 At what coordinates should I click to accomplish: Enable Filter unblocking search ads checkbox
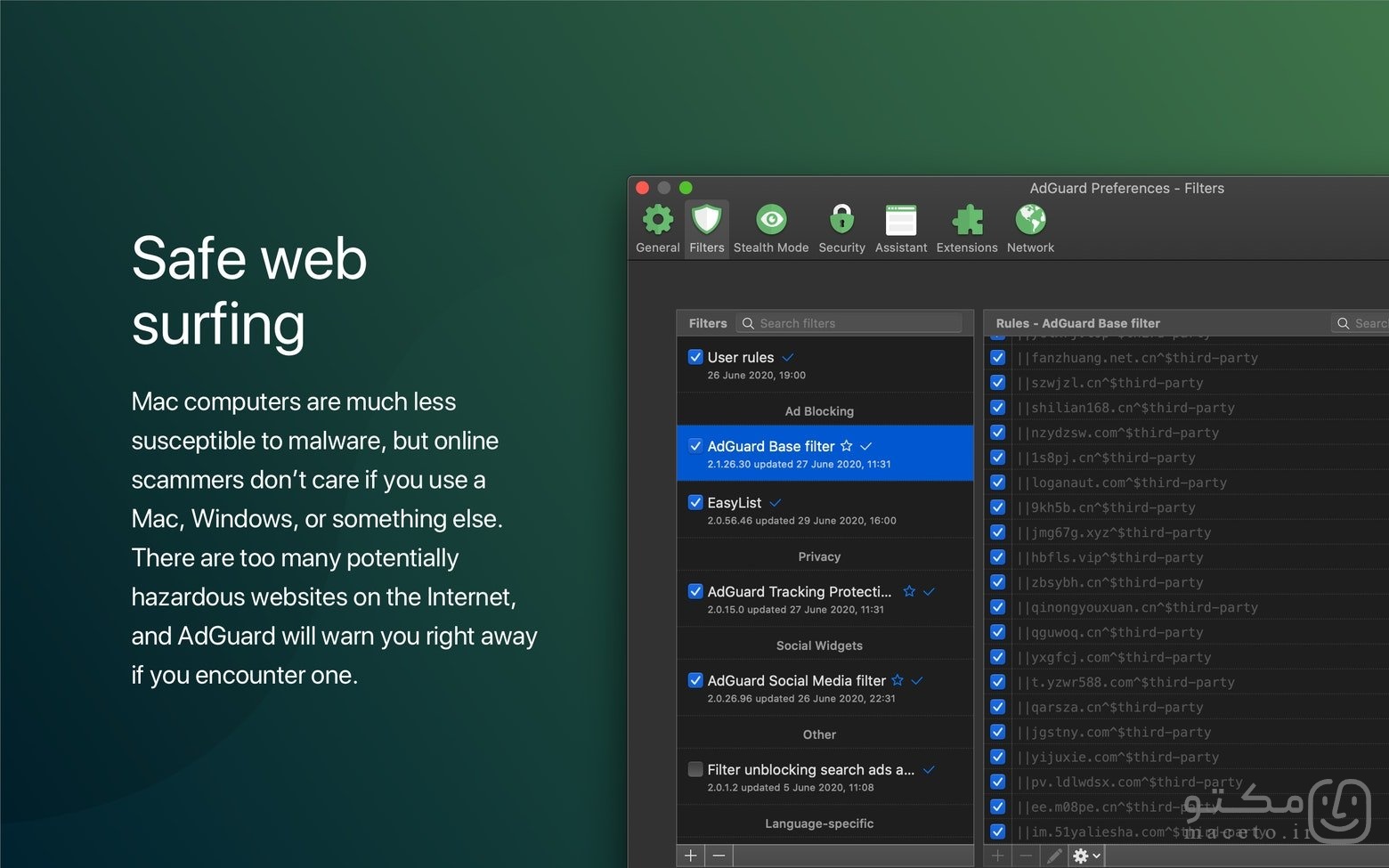(695, 769)
